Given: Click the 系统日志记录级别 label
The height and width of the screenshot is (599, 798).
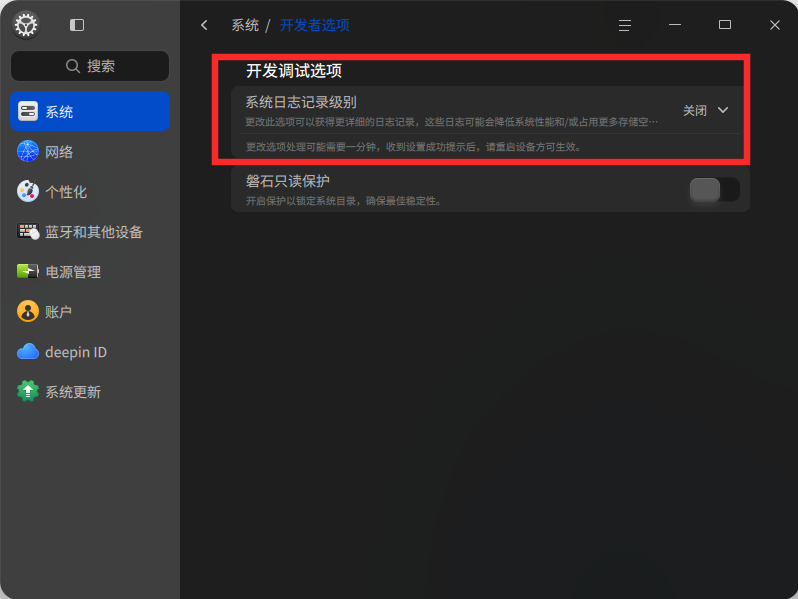Looking at the screenshot, I should [301, 102].
